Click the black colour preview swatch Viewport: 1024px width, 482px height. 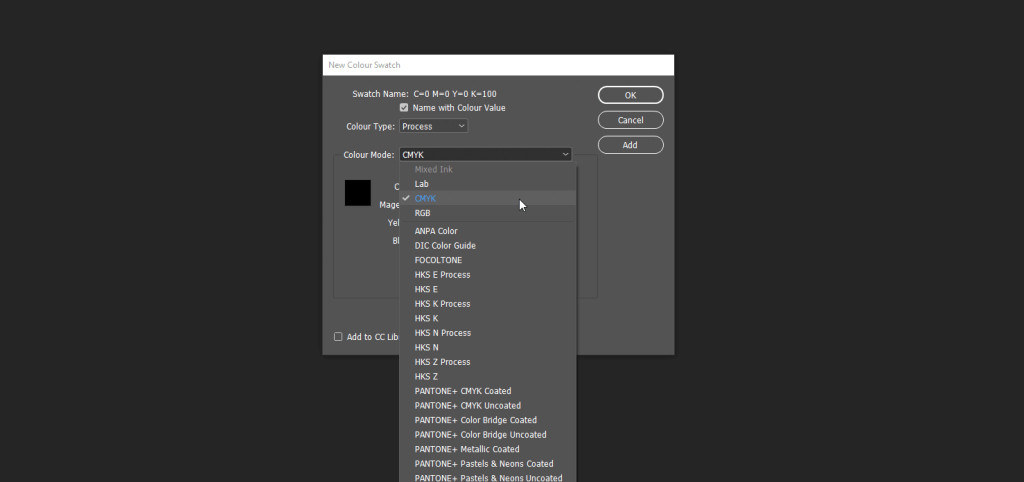[x=358, y=193]
